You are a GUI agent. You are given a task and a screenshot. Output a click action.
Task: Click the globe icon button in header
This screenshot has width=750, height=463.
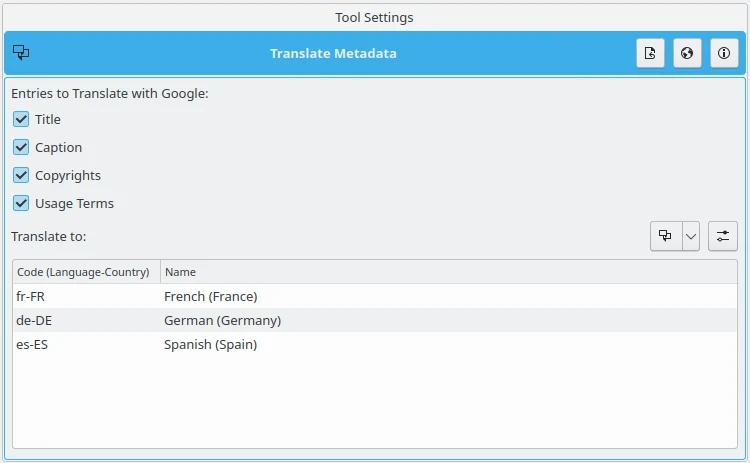point(686,54)
